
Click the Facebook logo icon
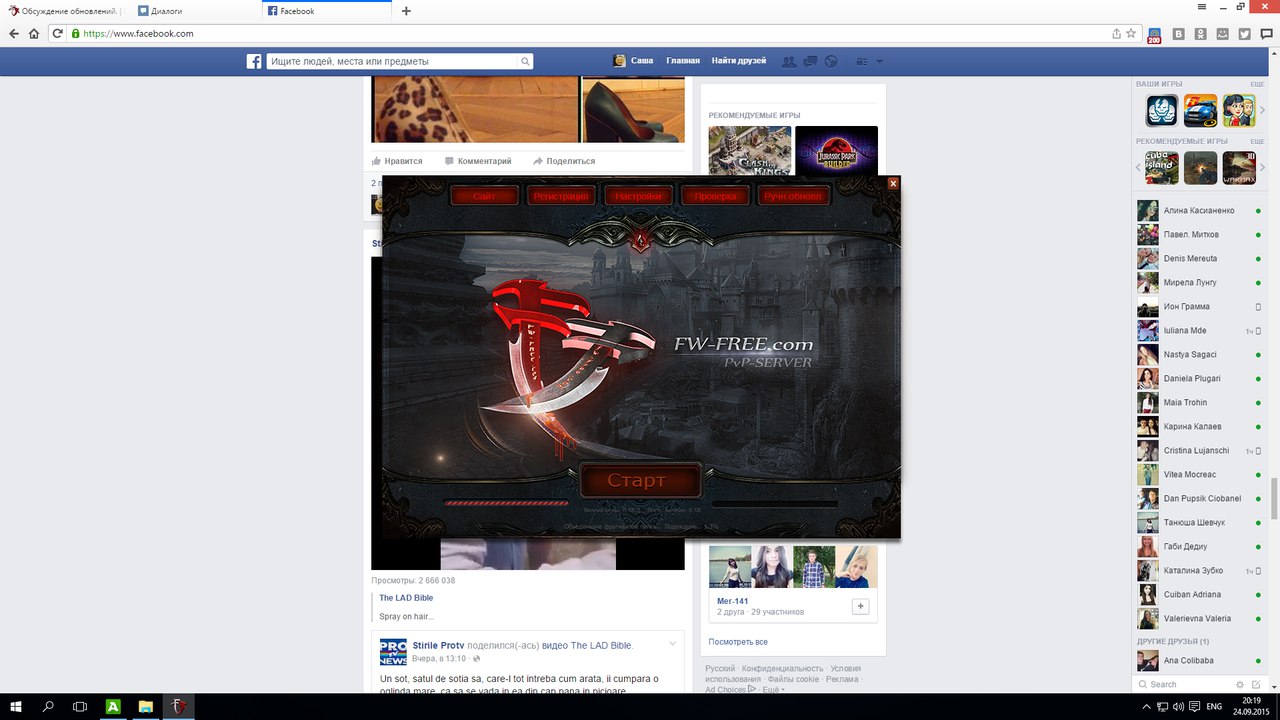tap(254, 61)
